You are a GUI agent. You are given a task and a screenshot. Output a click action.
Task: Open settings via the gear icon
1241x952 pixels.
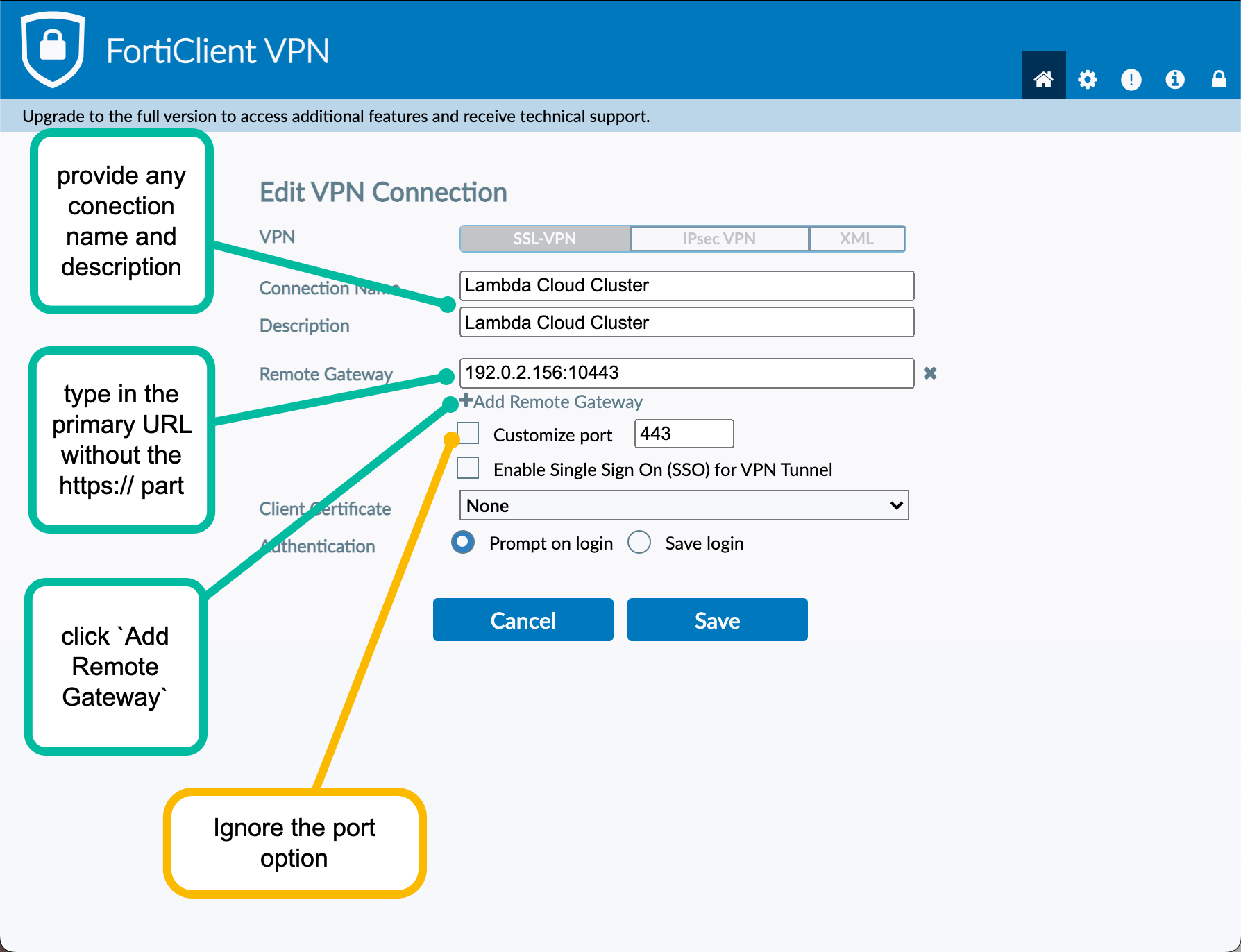coord(1087,79)
